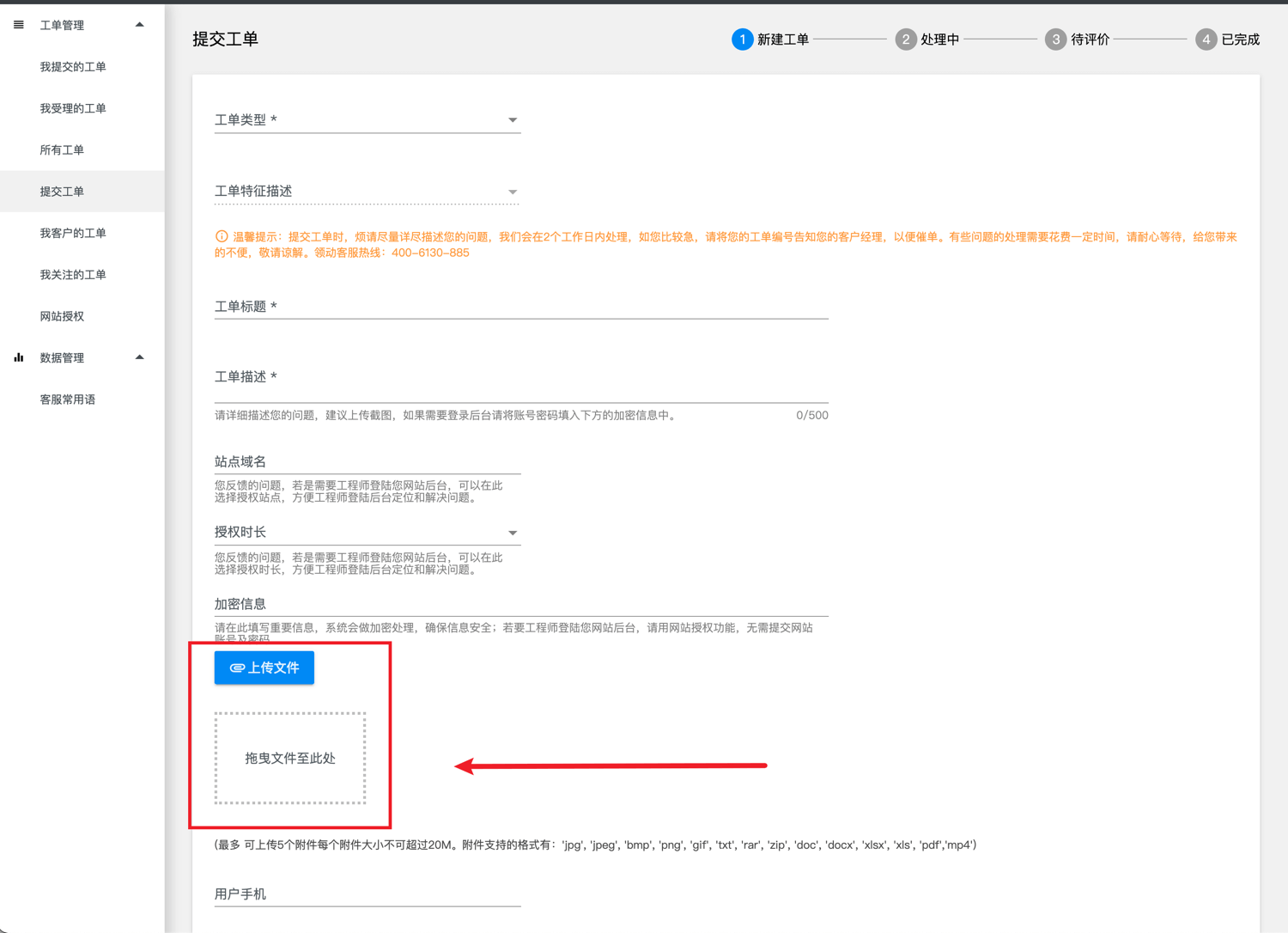The width and height of the screenshot is (1288, 933).
Task: Collapse the 数据管理 menu section arrow
Action: click(x=140, y=357)
